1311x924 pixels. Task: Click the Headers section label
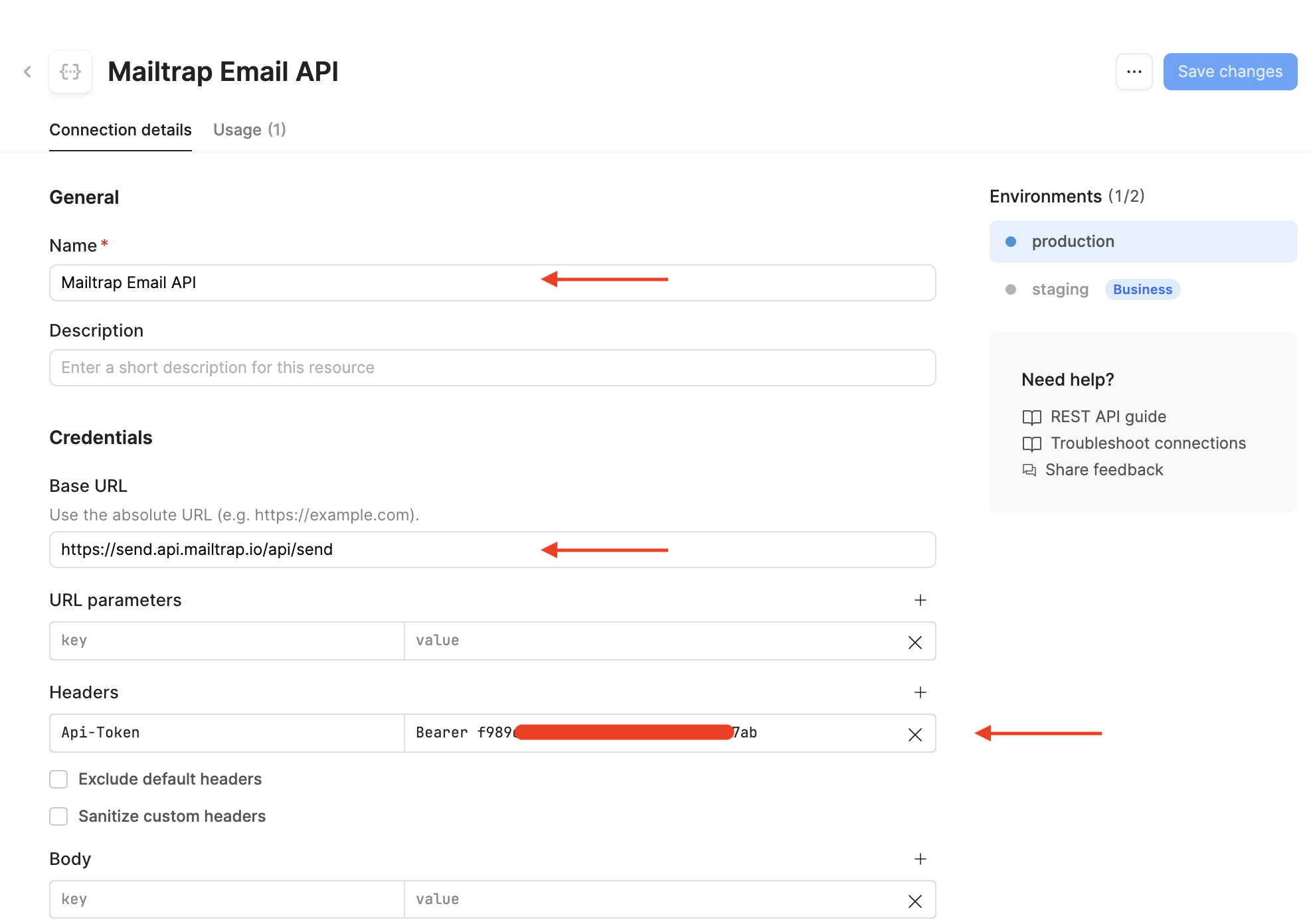pyautogui.click(x=84, y=692)
